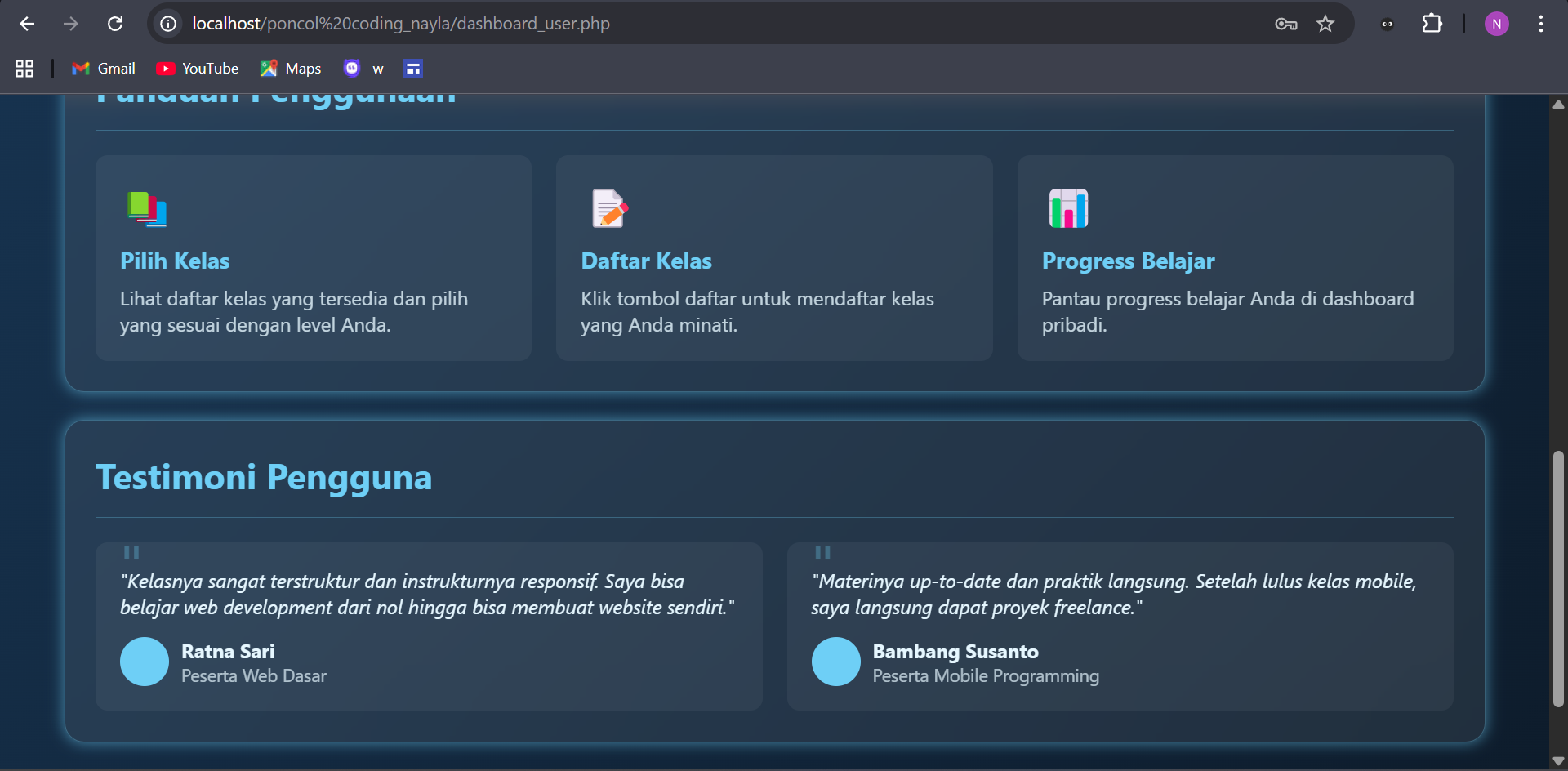Open the YouTube bookmark
Screen dimensions: 1568x771
click(198, 69)
